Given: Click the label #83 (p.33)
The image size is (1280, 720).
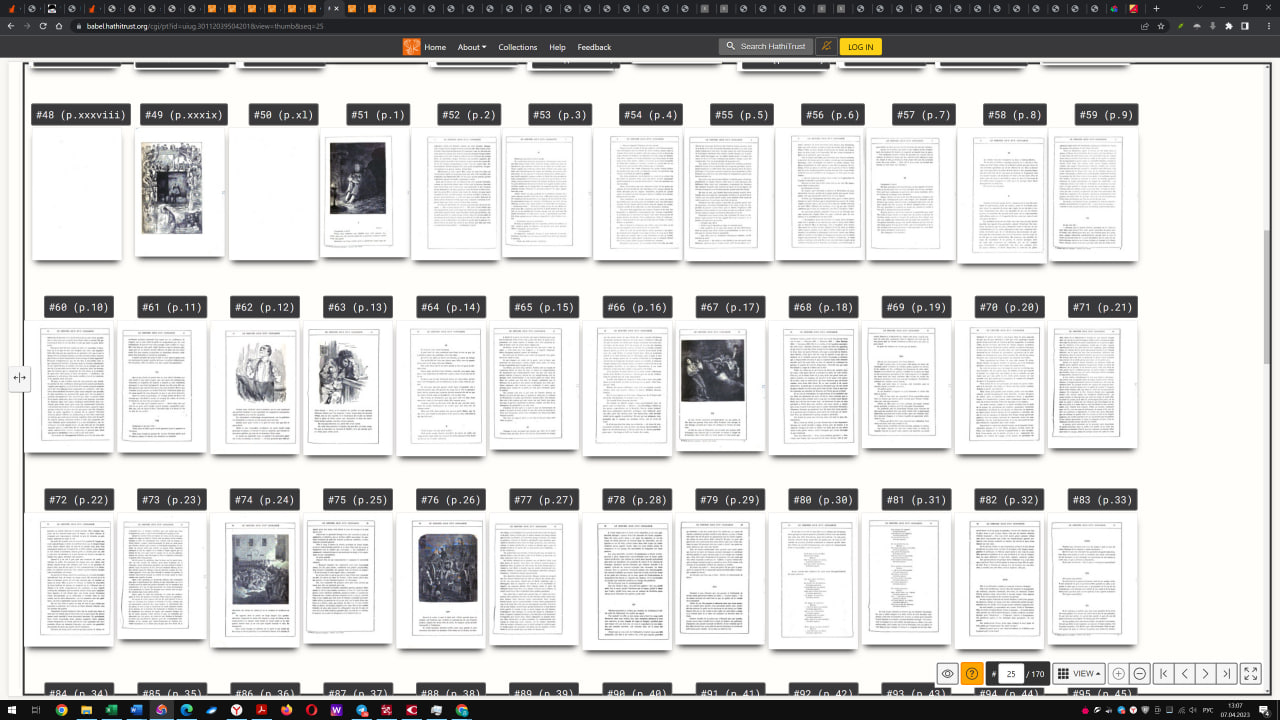Looking at the screenshot, I should [x=1103, y=500].
